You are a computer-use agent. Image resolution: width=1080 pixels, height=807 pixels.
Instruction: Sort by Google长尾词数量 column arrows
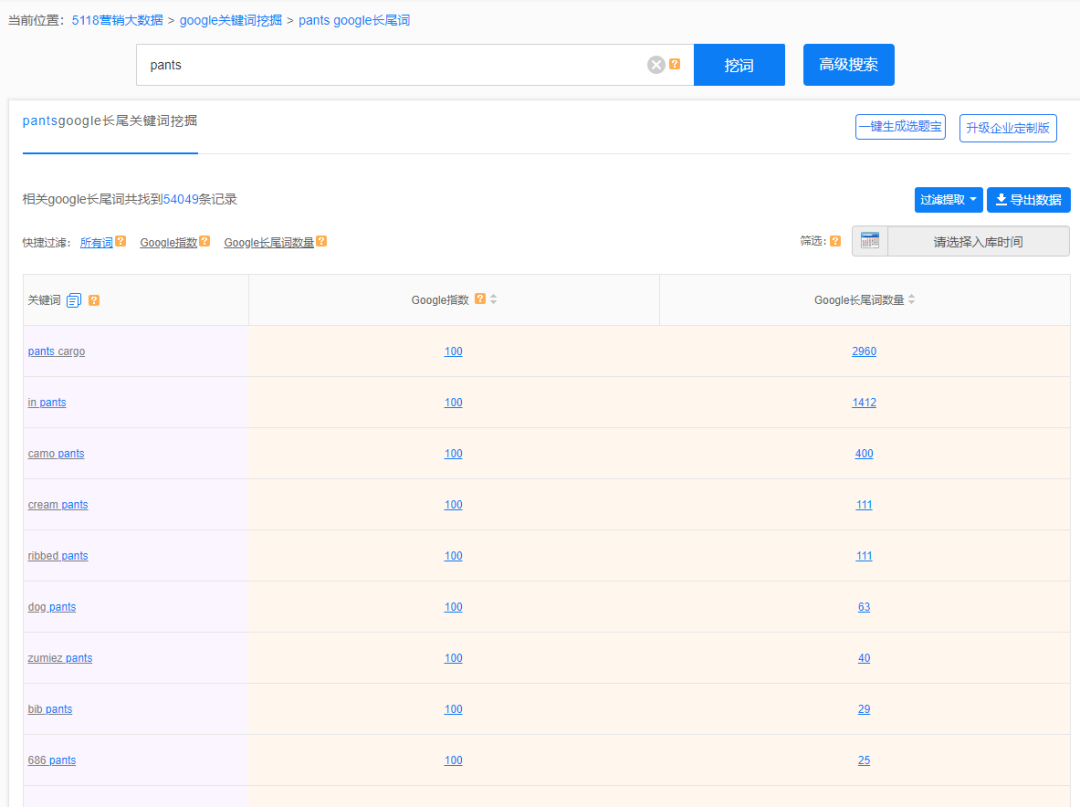(x=911, y=300)
